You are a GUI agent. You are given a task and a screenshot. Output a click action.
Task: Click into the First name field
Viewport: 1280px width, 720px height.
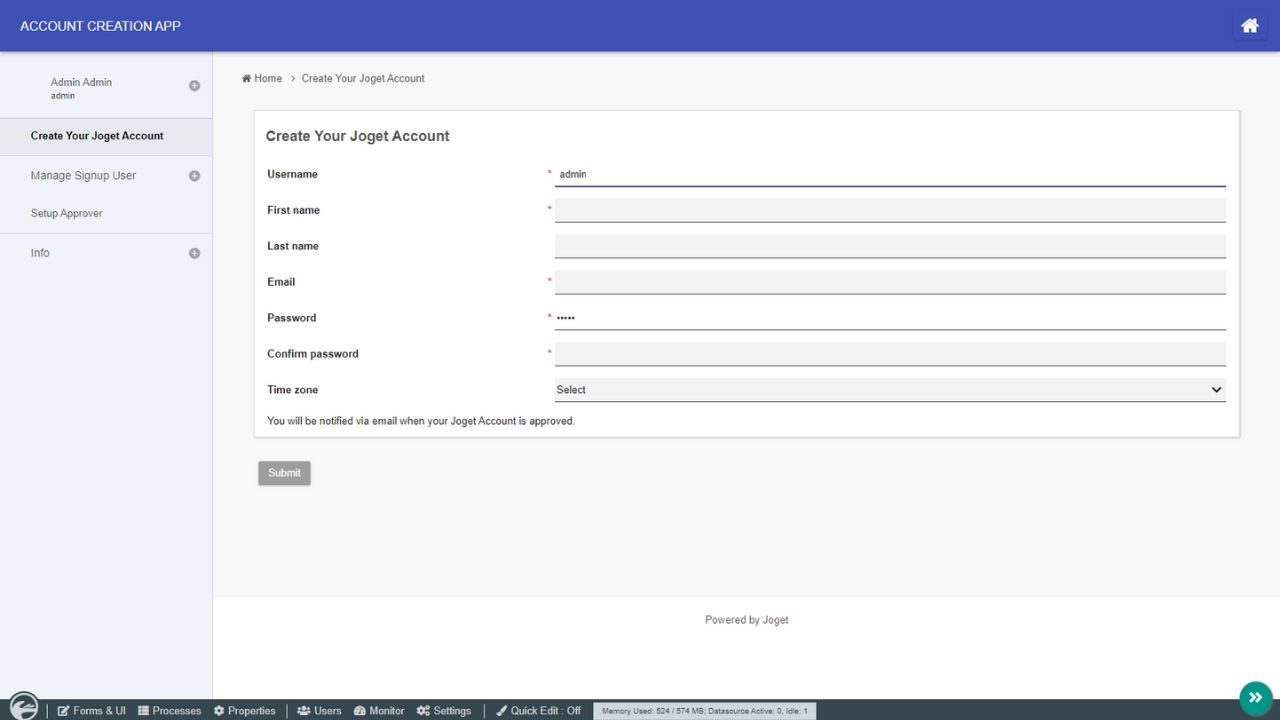click(889, 210)
